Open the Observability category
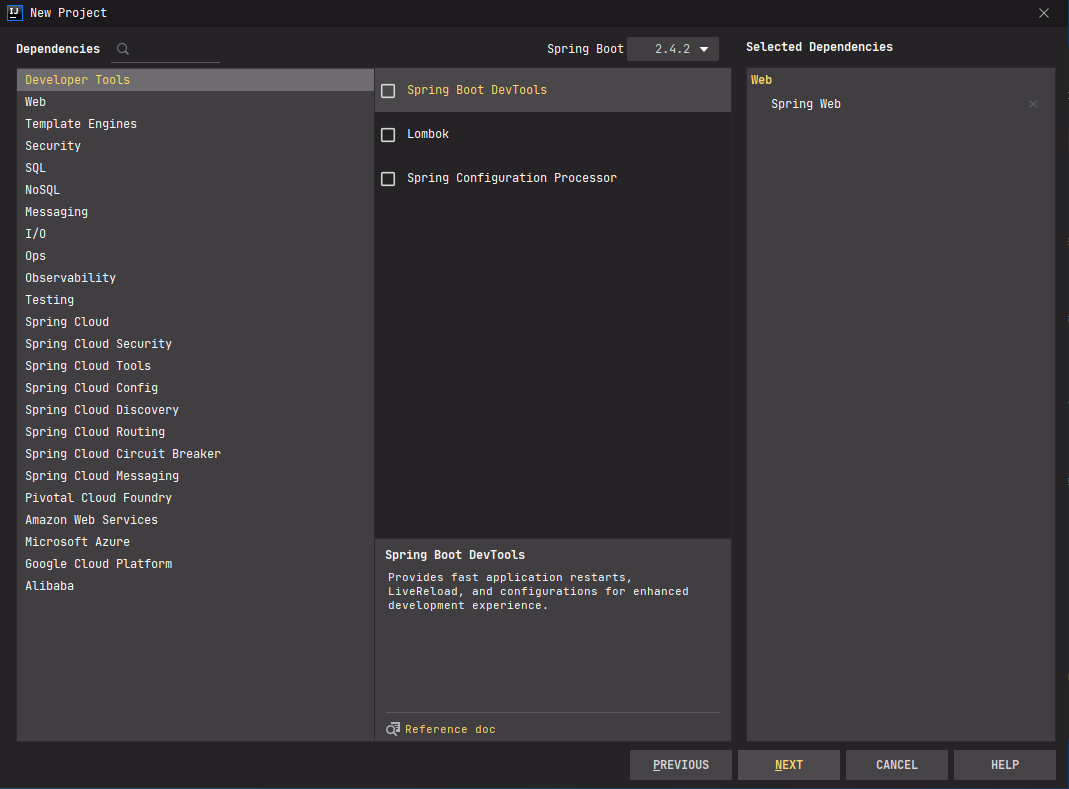Screen dimensions: 1069x789 tap(196, 278)
